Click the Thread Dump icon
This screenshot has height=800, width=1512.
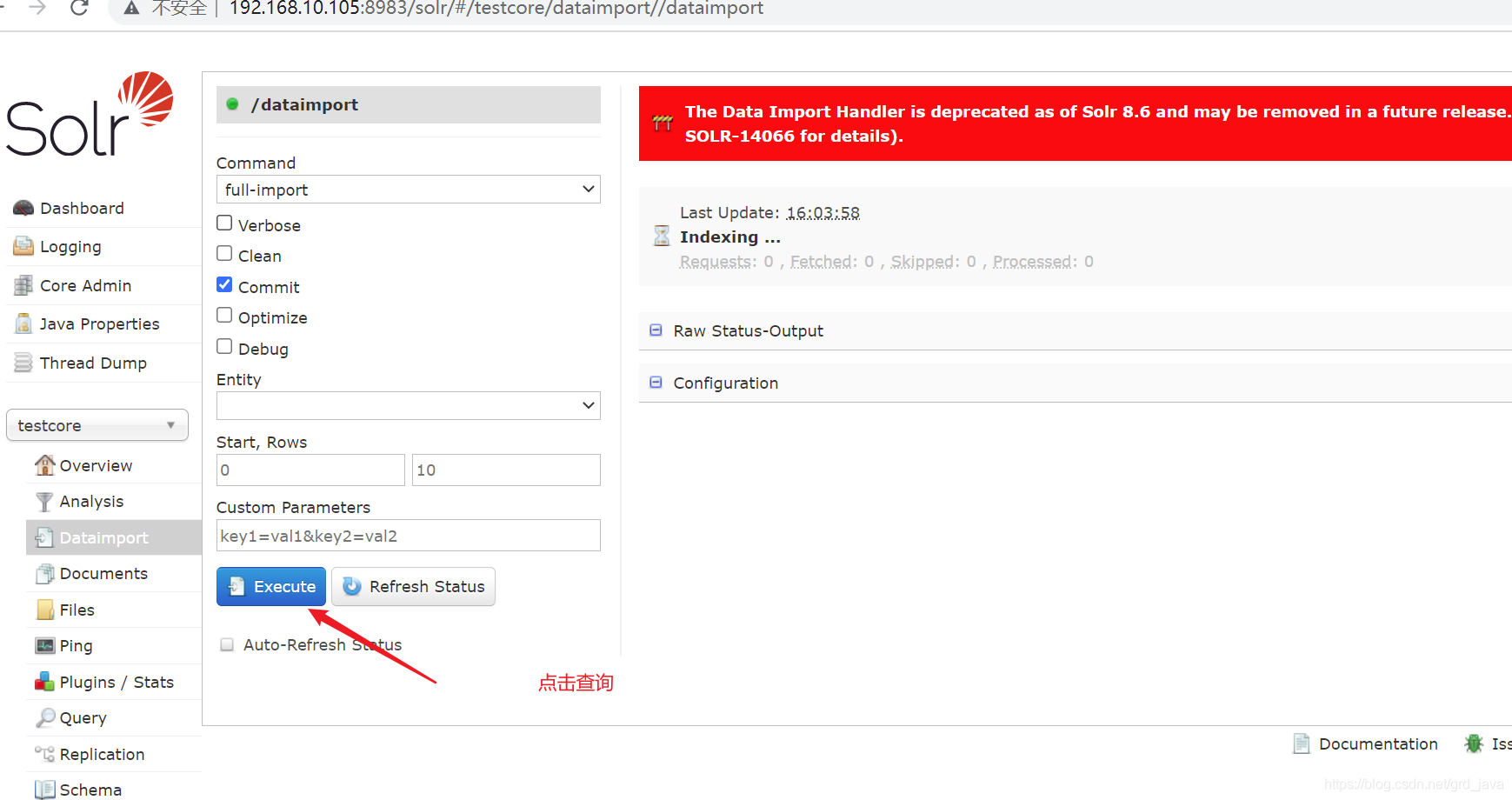23,363
